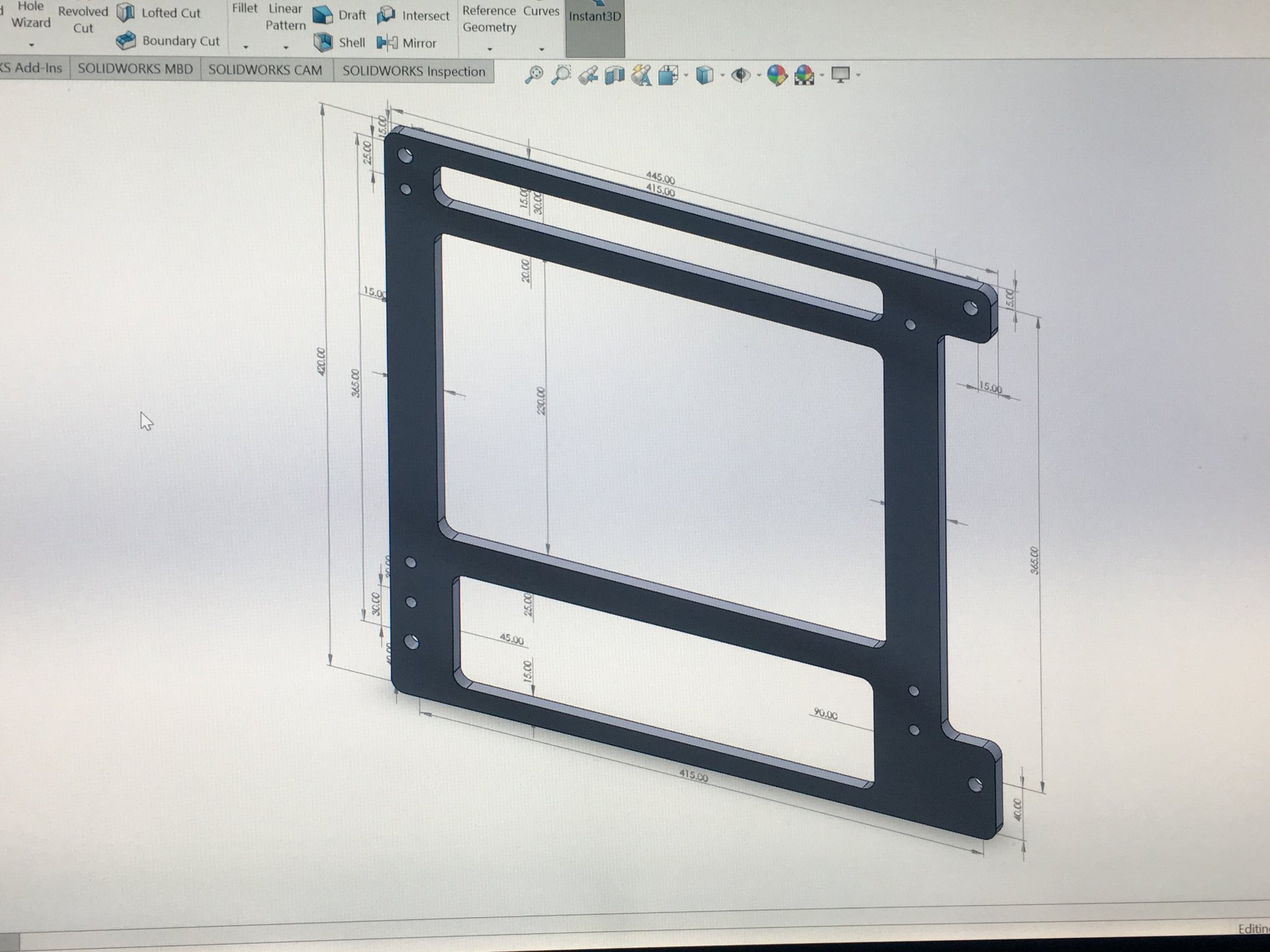This screenshot has height=952, width=1270.
Task: Click the Display Style cube icon
Action: coord(705,75)
